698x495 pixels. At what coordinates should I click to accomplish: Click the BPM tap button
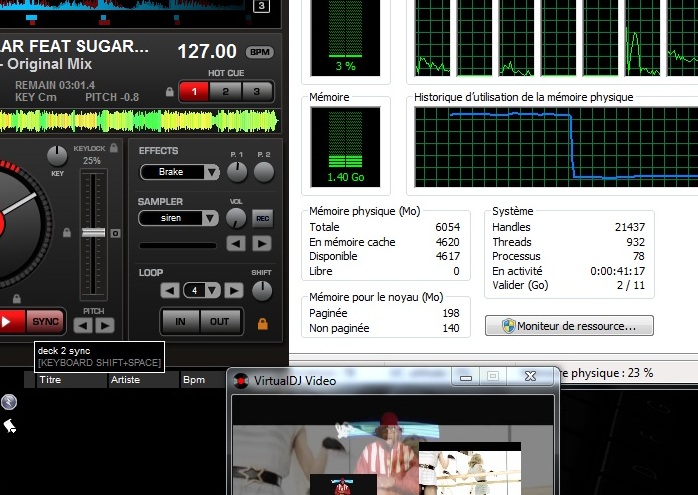[260, 52]
